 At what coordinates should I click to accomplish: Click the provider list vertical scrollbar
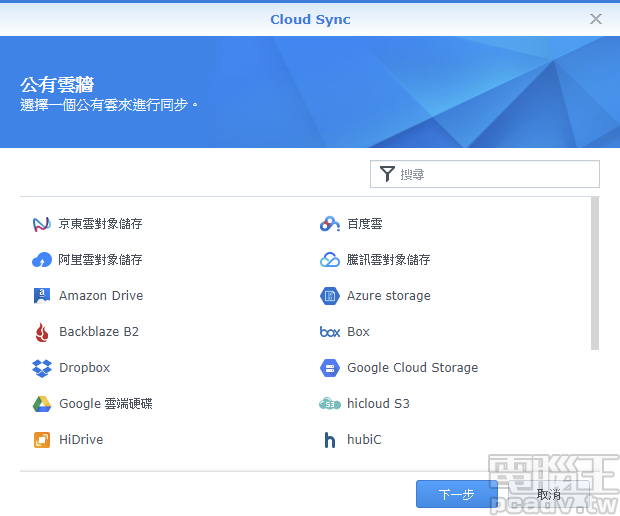(x=595, y=274)
